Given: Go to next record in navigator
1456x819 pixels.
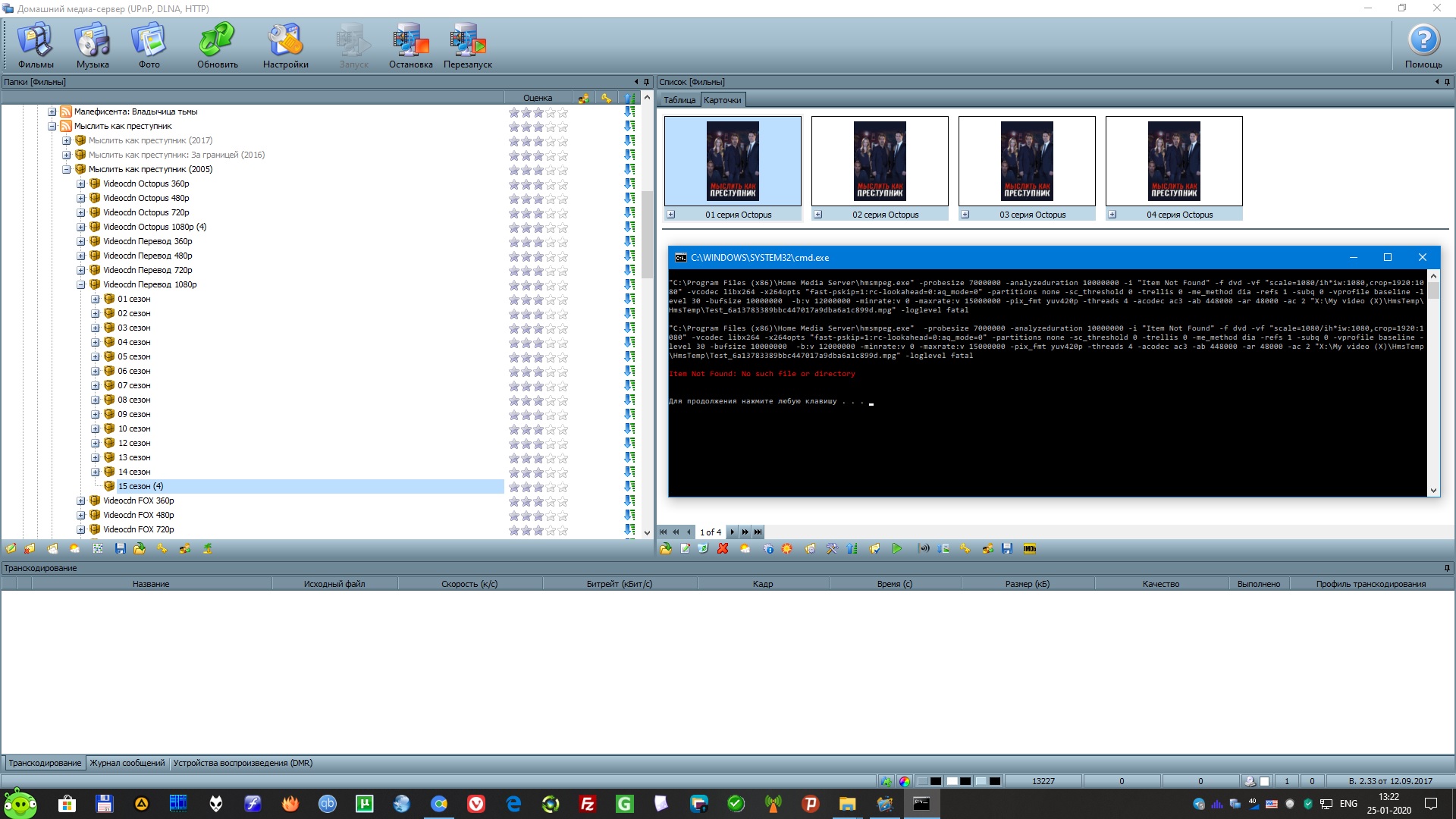Looking at the screenshot, I should (732, 532).
